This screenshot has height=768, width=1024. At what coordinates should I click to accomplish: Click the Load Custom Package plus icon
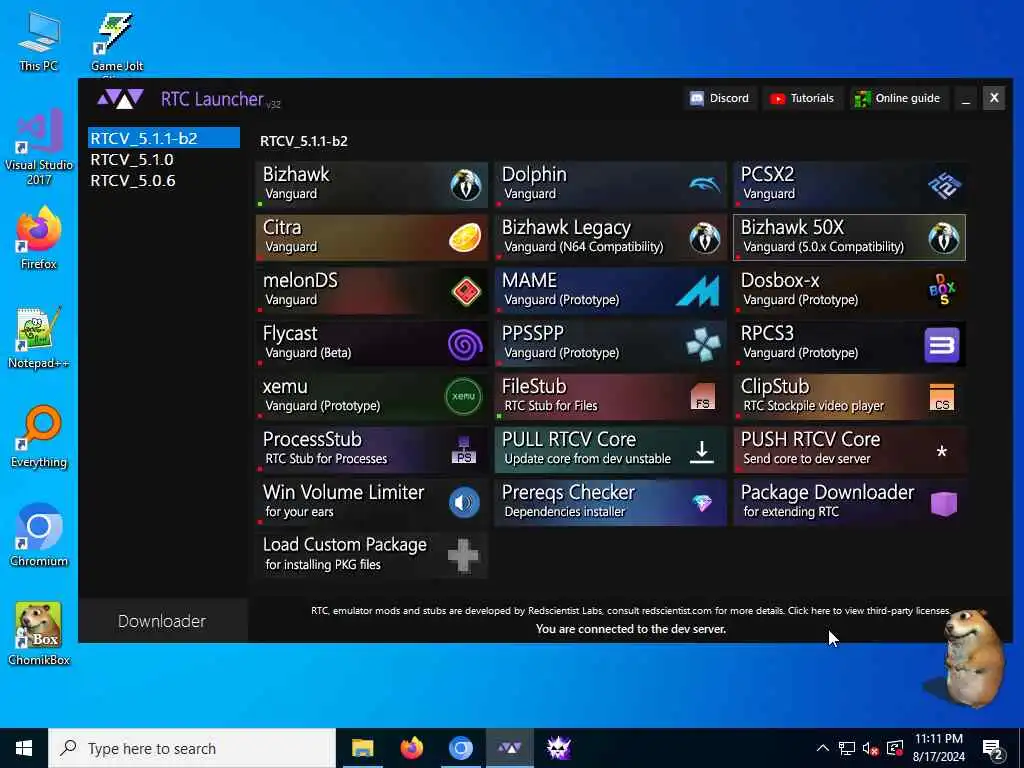(x=464, y=556)
